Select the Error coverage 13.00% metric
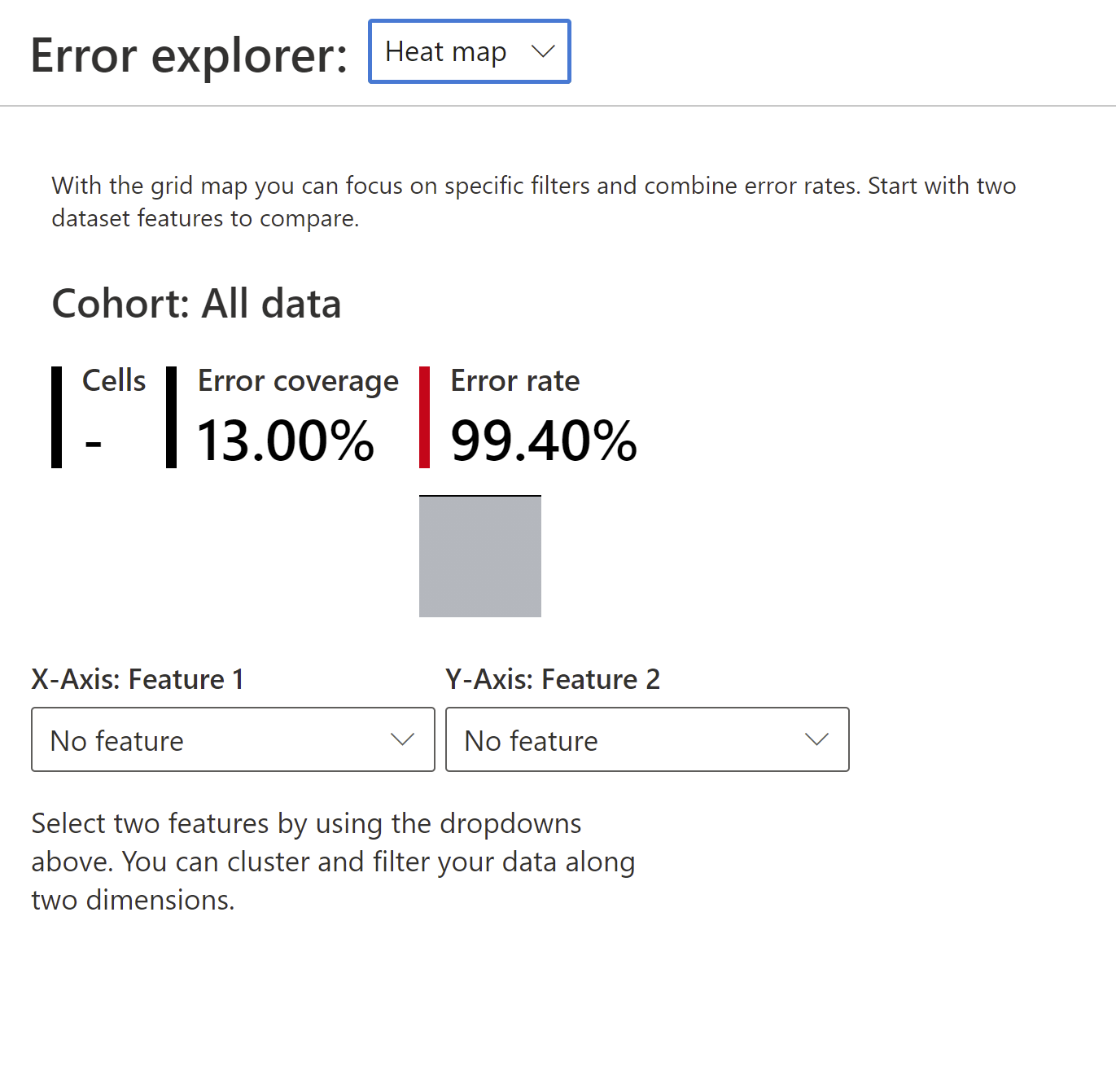Viewport: 1116px width, 1092px height. pyautogui.click(x=286, y=442)
